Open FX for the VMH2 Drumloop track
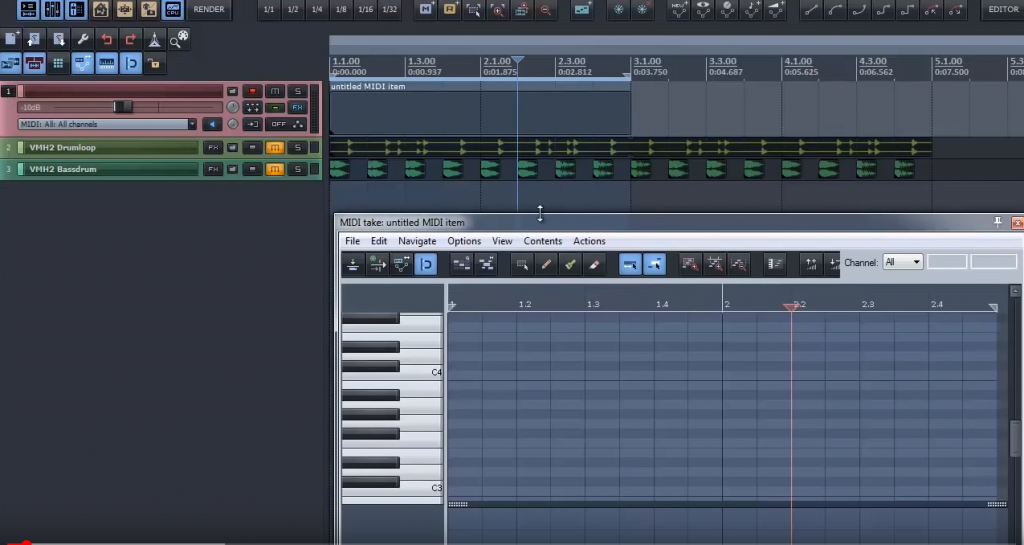1024x545 pixels. [x=213, y=148]
